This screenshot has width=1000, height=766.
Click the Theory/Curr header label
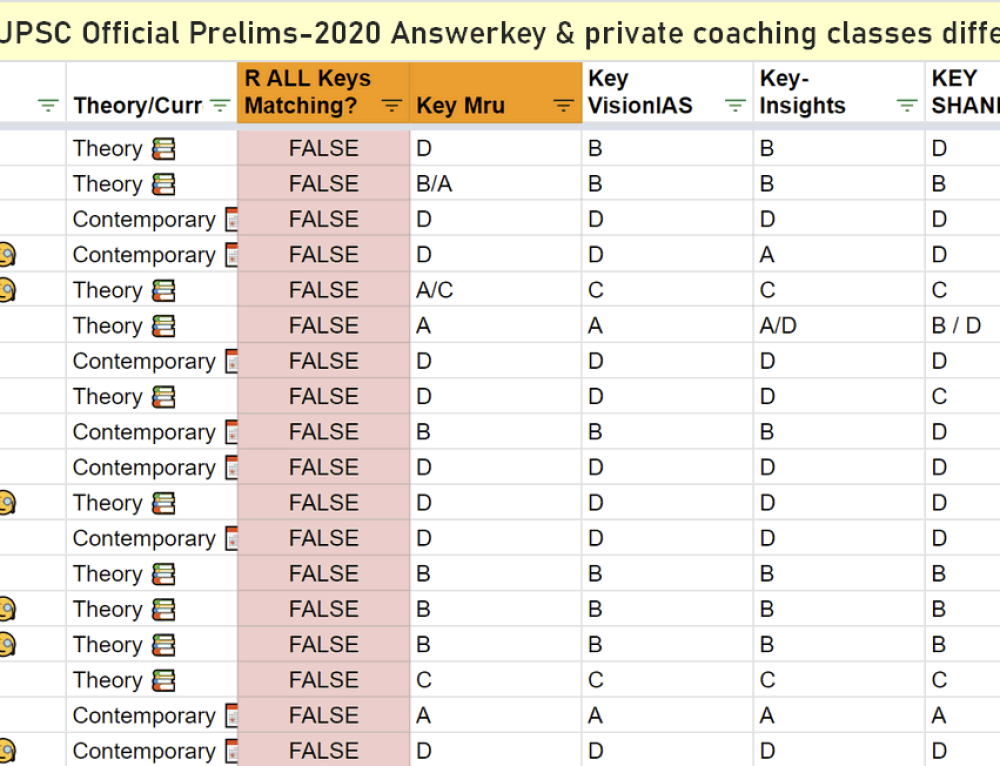[x=137, y=106]
